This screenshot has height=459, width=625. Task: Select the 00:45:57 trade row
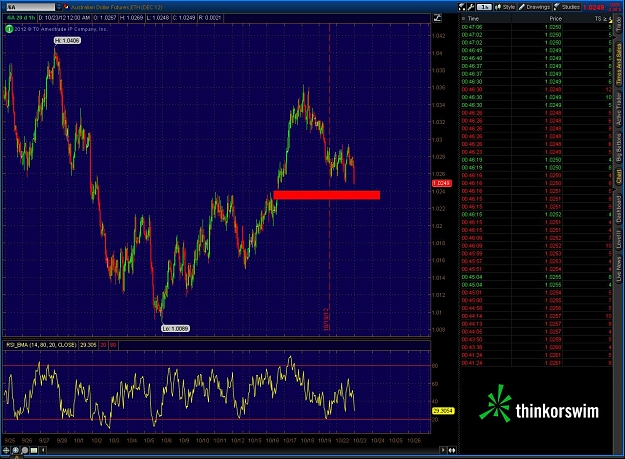[537, 261]
